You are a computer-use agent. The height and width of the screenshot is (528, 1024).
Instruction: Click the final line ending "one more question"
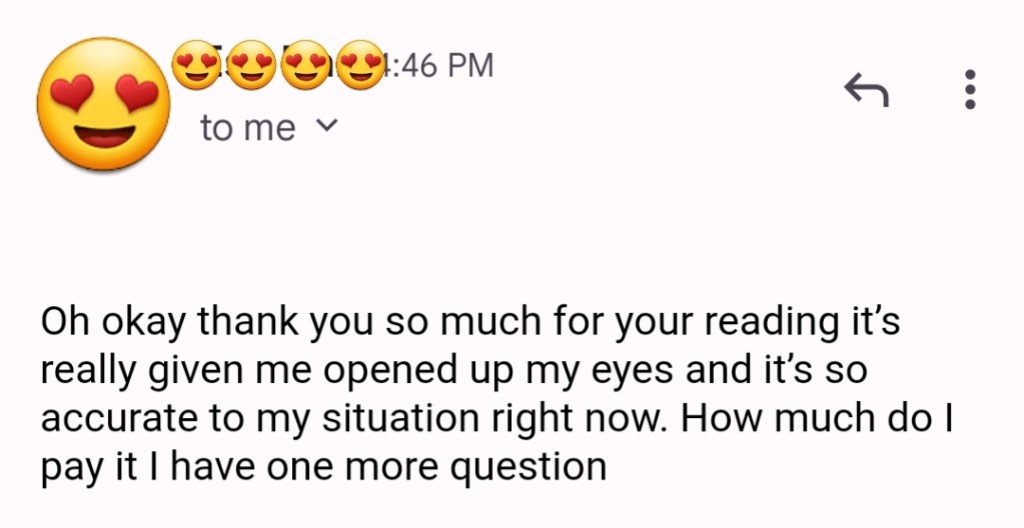tap(323, 467)
